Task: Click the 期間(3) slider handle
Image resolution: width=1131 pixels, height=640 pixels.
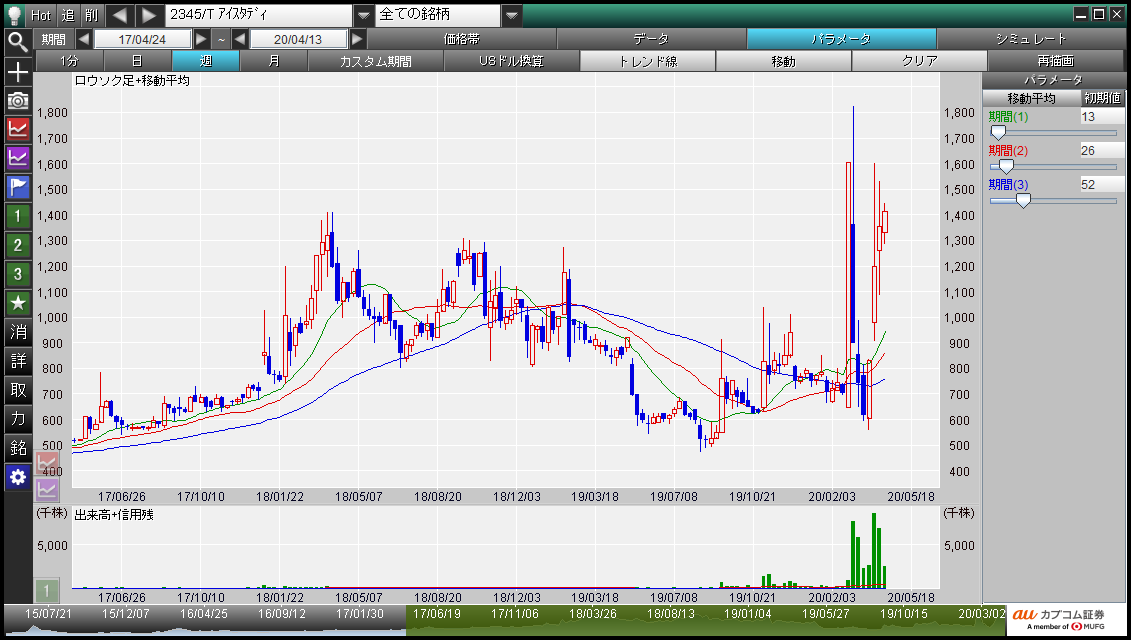Action: click(x=1023, y=200)
